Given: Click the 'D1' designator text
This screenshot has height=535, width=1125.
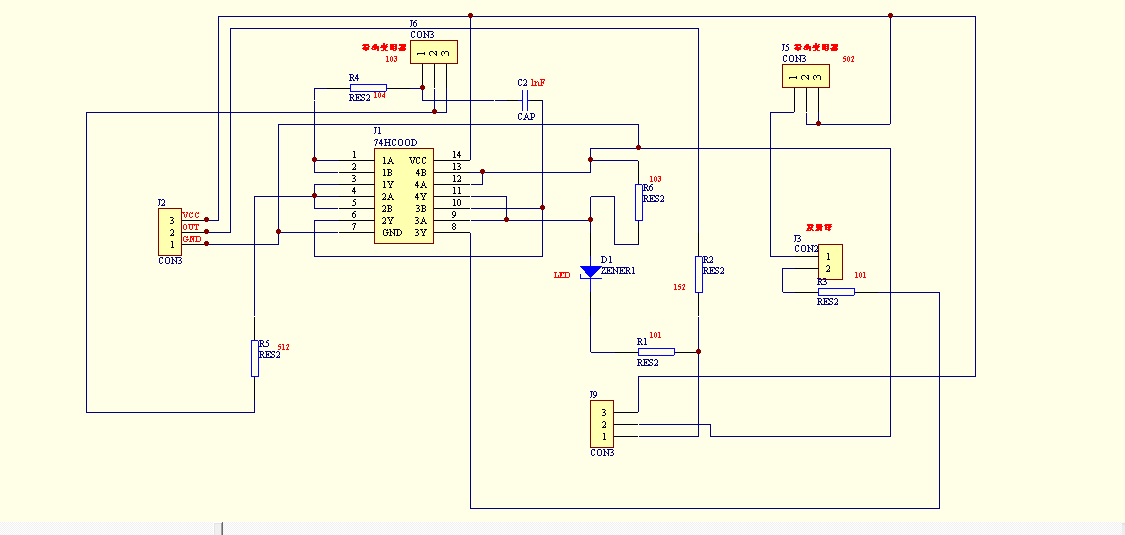Looking at the screenshot, I should 607,259.
